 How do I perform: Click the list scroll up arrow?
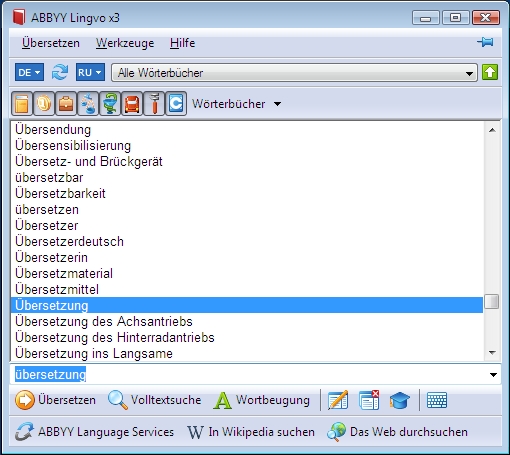tap(492, 130)
